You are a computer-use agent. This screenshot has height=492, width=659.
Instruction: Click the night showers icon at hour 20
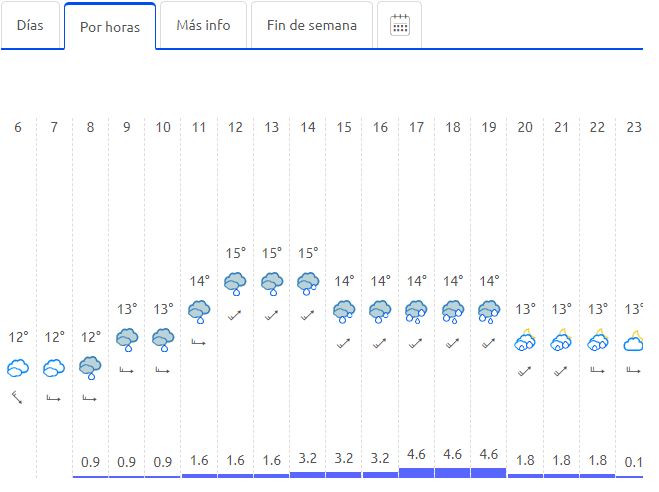(525, 340)
